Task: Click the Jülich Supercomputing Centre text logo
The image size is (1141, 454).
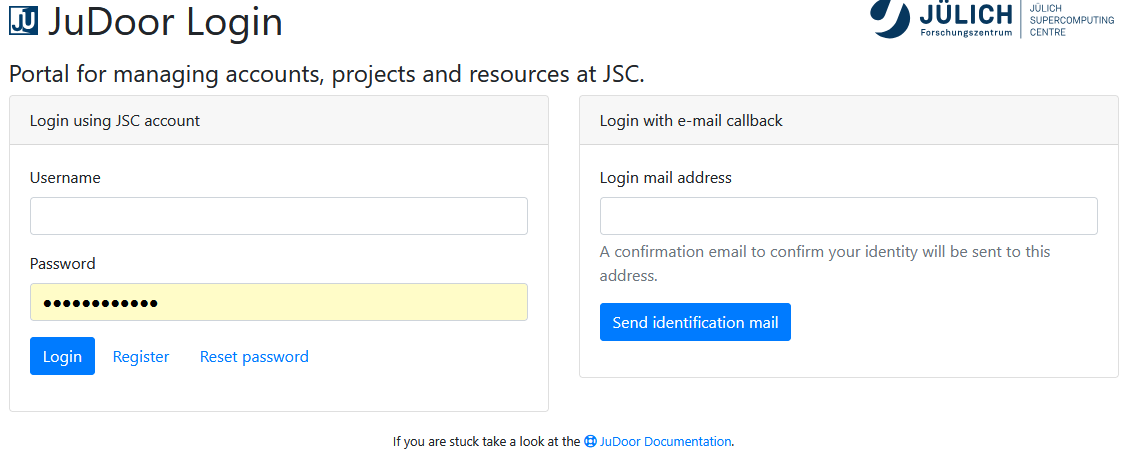Action: tap(1071, 20)
